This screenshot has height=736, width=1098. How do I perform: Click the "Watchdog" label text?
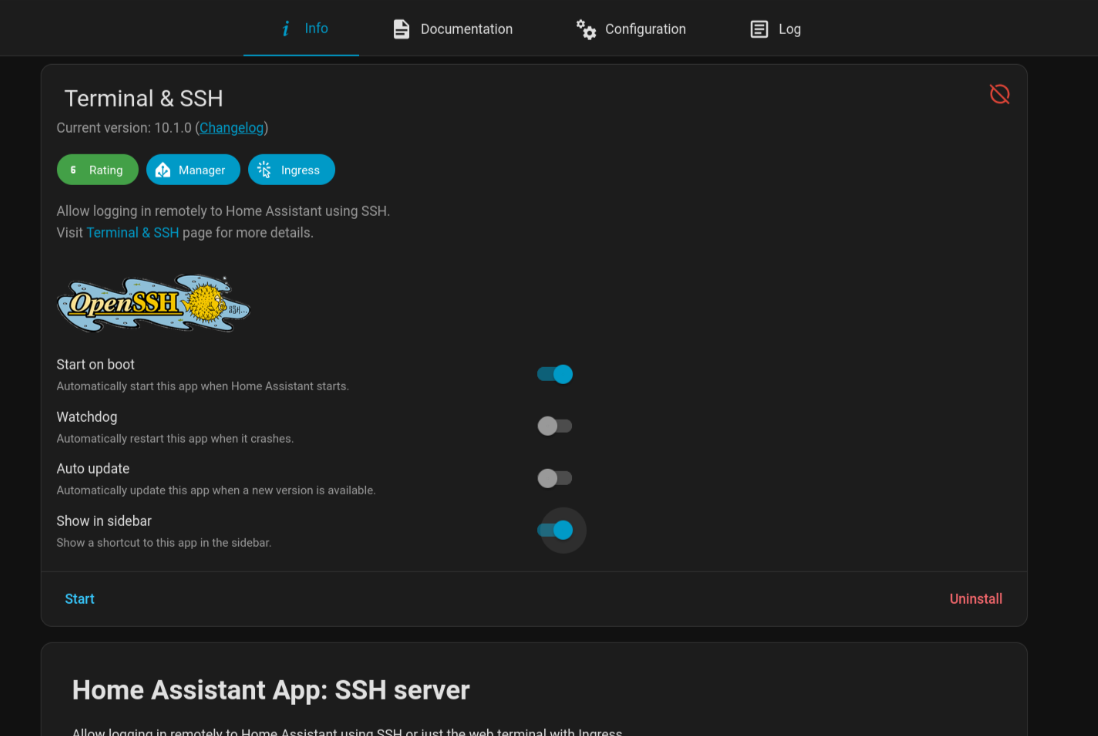[x=87, y=417]
